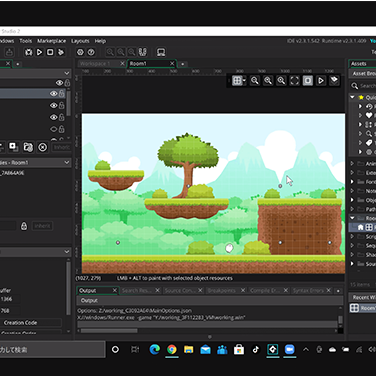
Task: Click the 768 height input field
Action: point(9,311)
